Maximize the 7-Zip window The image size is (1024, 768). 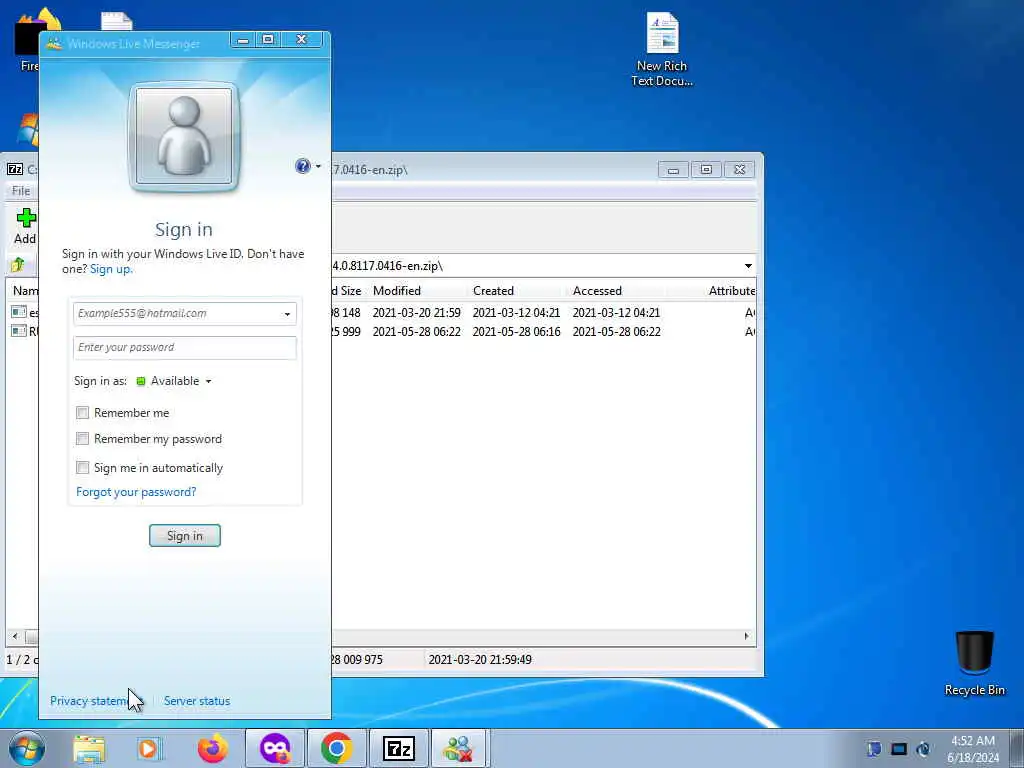coord(706,170)
